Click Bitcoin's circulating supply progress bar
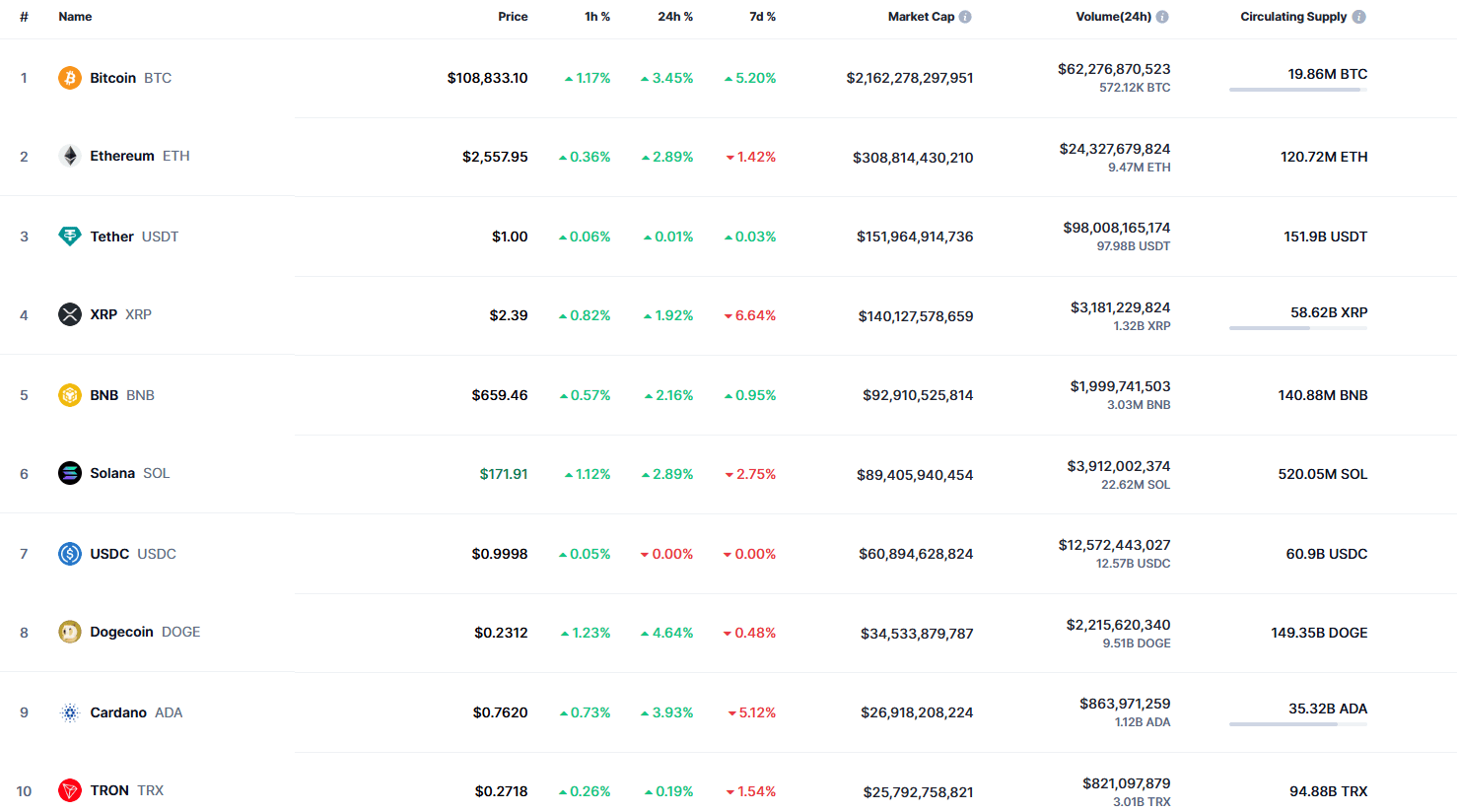1457x812 pixels. pyautogui.click(x=1297, y=90)
